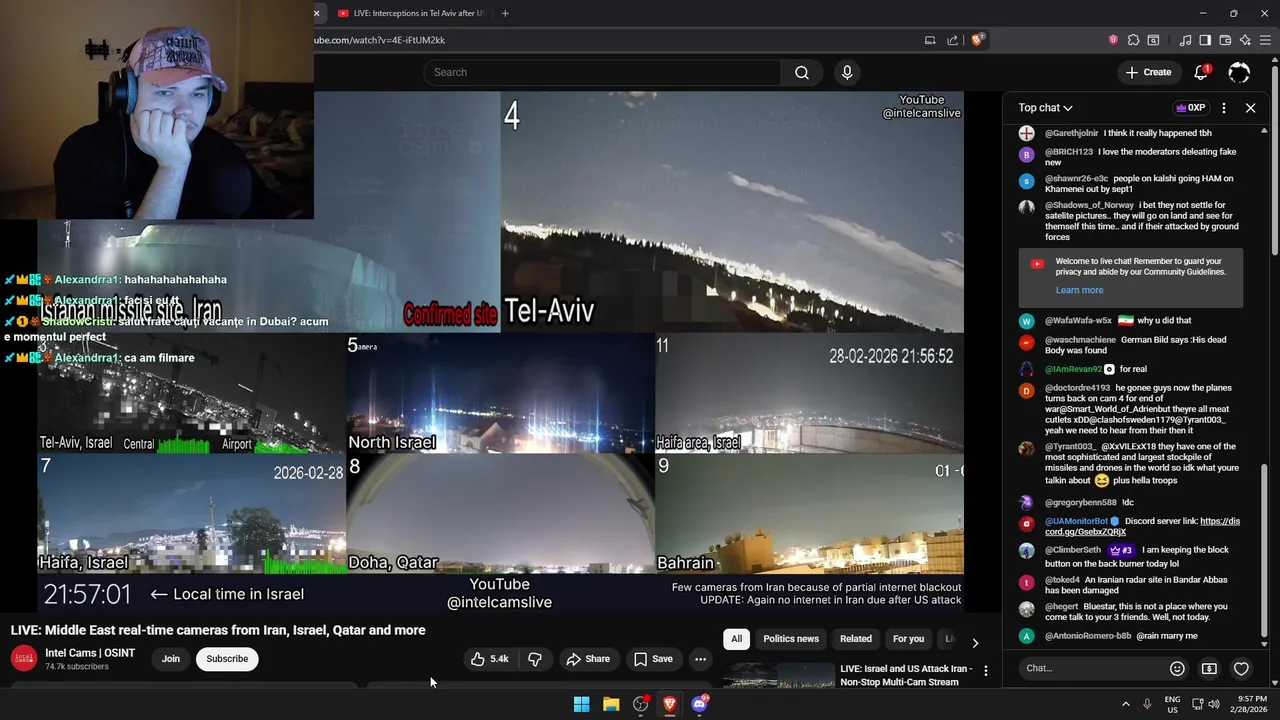Start voice search with the microphone icon
The image size is (1280, 720).
[847, 72]
